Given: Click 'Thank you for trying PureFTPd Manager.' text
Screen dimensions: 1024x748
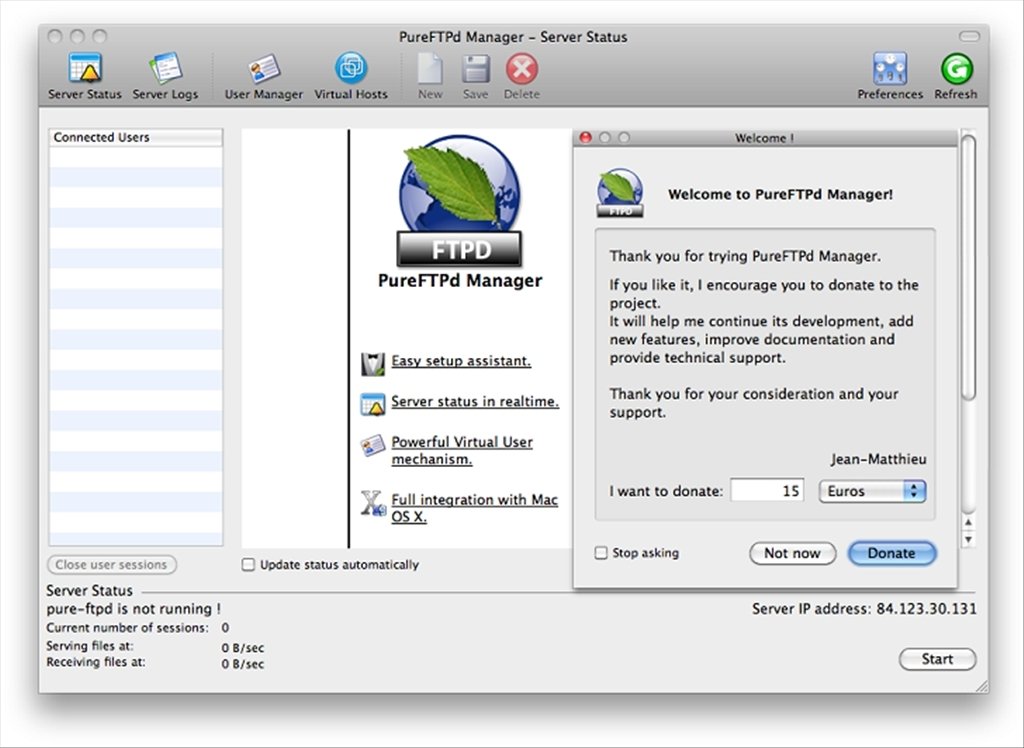Looking at the screenshot, I should coord(745,256).
